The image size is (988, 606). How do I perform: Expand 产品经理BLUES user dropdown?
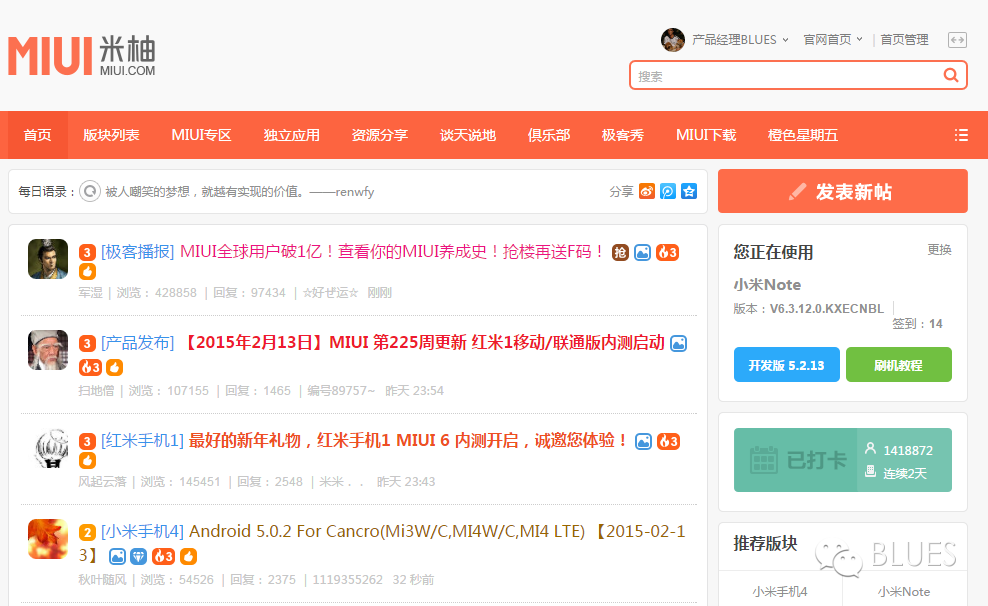[740, 40]
